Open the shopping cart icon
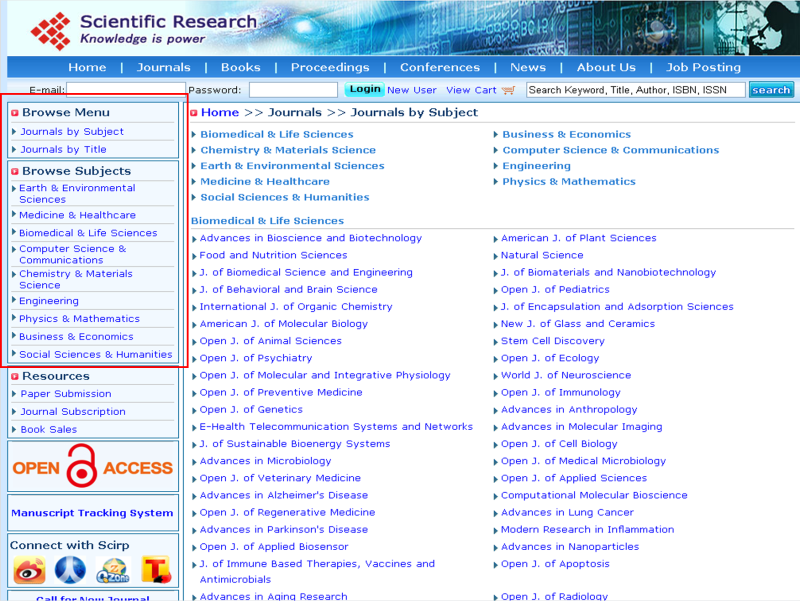Viewport: 800px width, 601px height. [508, 90]
